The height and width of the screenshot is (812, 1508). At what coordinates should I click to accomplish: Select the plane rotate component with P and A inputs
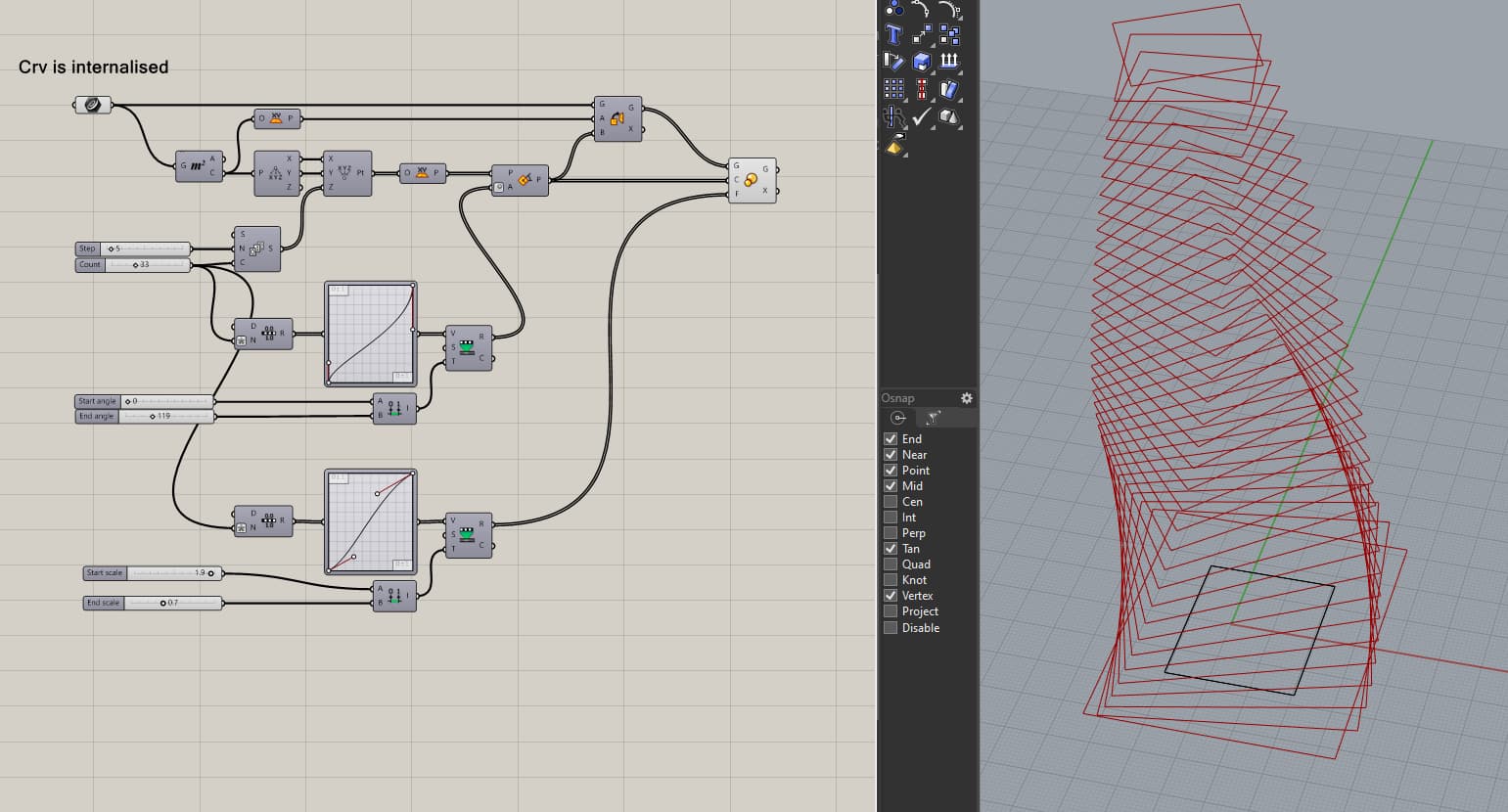[x=520, y=180]
